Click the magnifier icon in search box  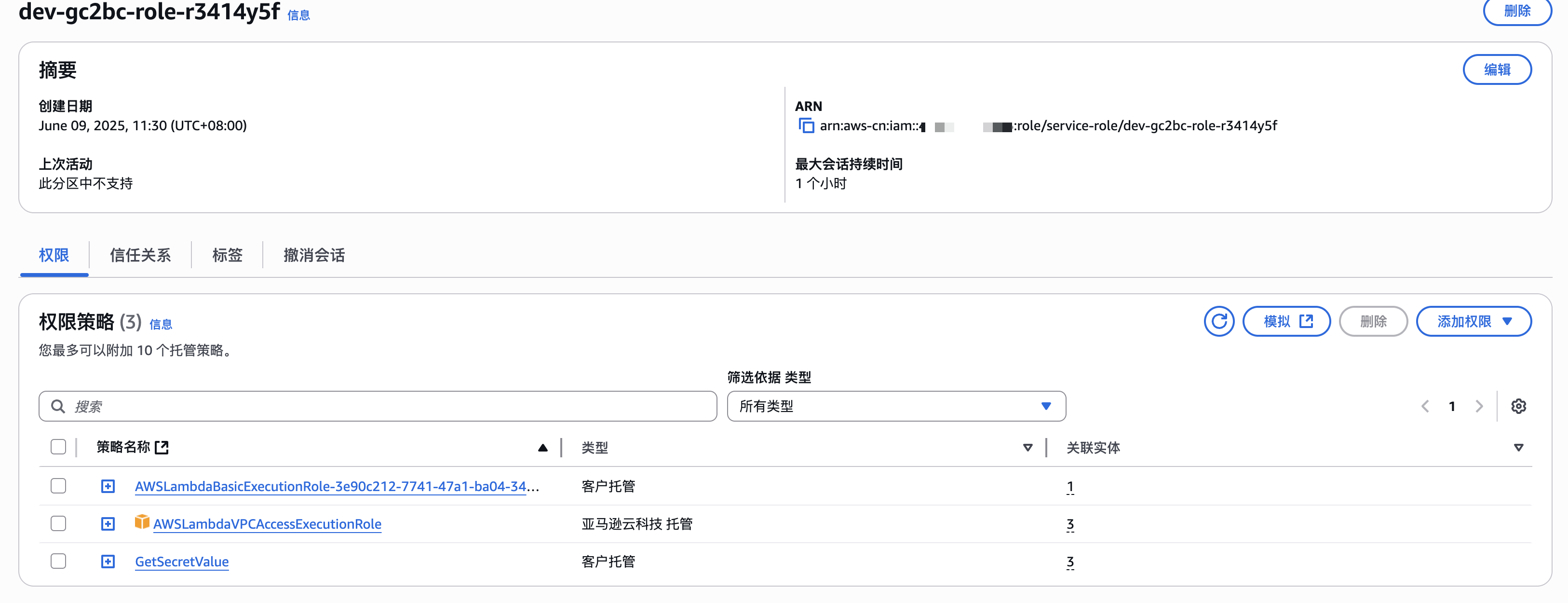tap(58, 406)
